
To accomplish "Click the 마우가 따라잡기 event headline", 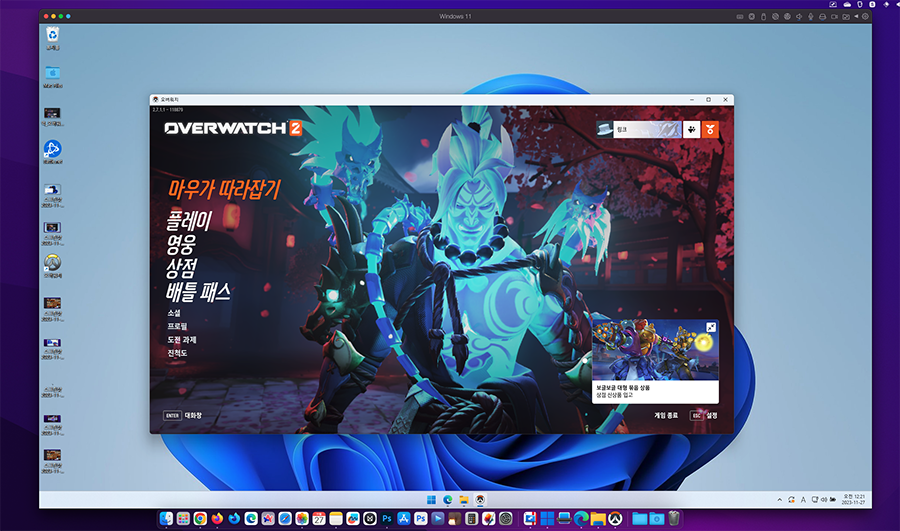I will pyautogui.click(x=224, y=189).
